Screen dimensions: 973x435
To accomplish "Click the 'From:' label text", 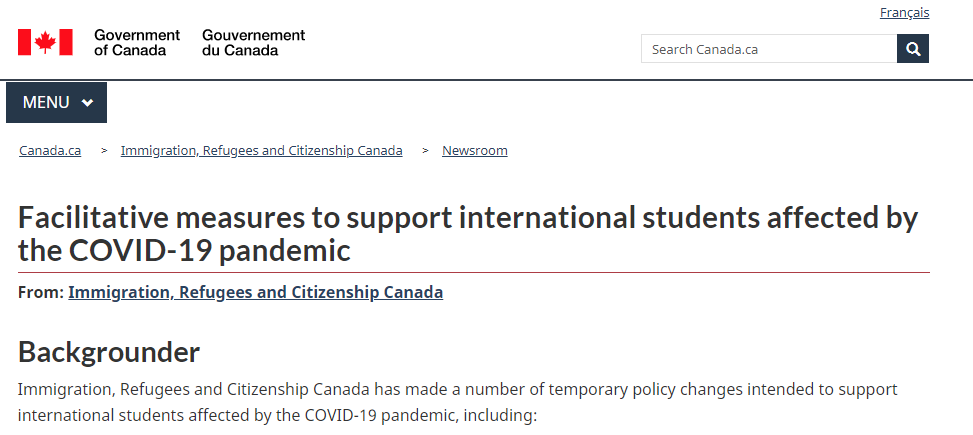I will 41,292.
